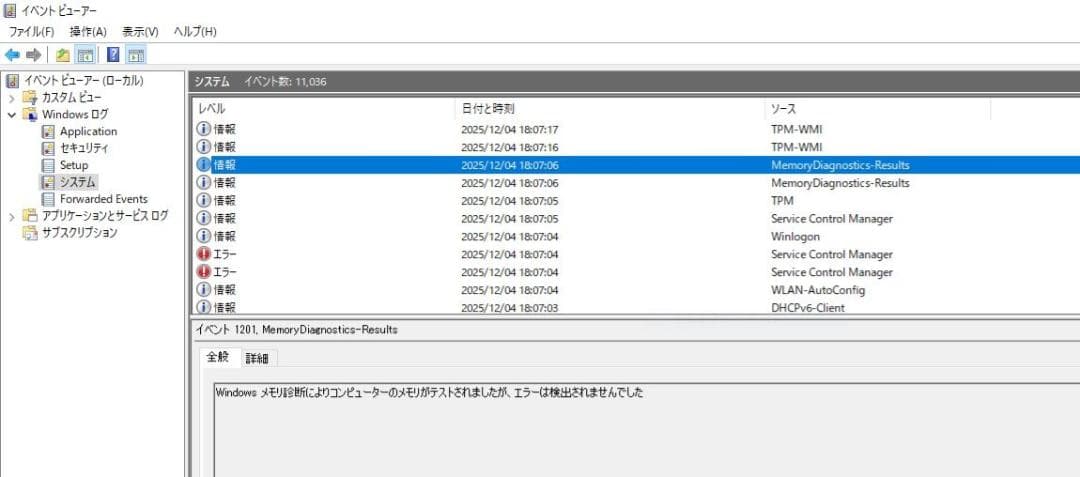Screen dimensions: 1080x477
Task: Click the セキュリティ log icon
Action: (x=48, y=148)
